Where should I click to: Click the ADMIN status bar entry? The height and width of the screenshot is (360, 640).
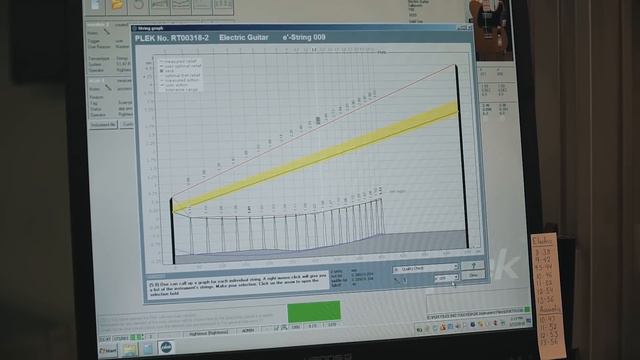248,331
